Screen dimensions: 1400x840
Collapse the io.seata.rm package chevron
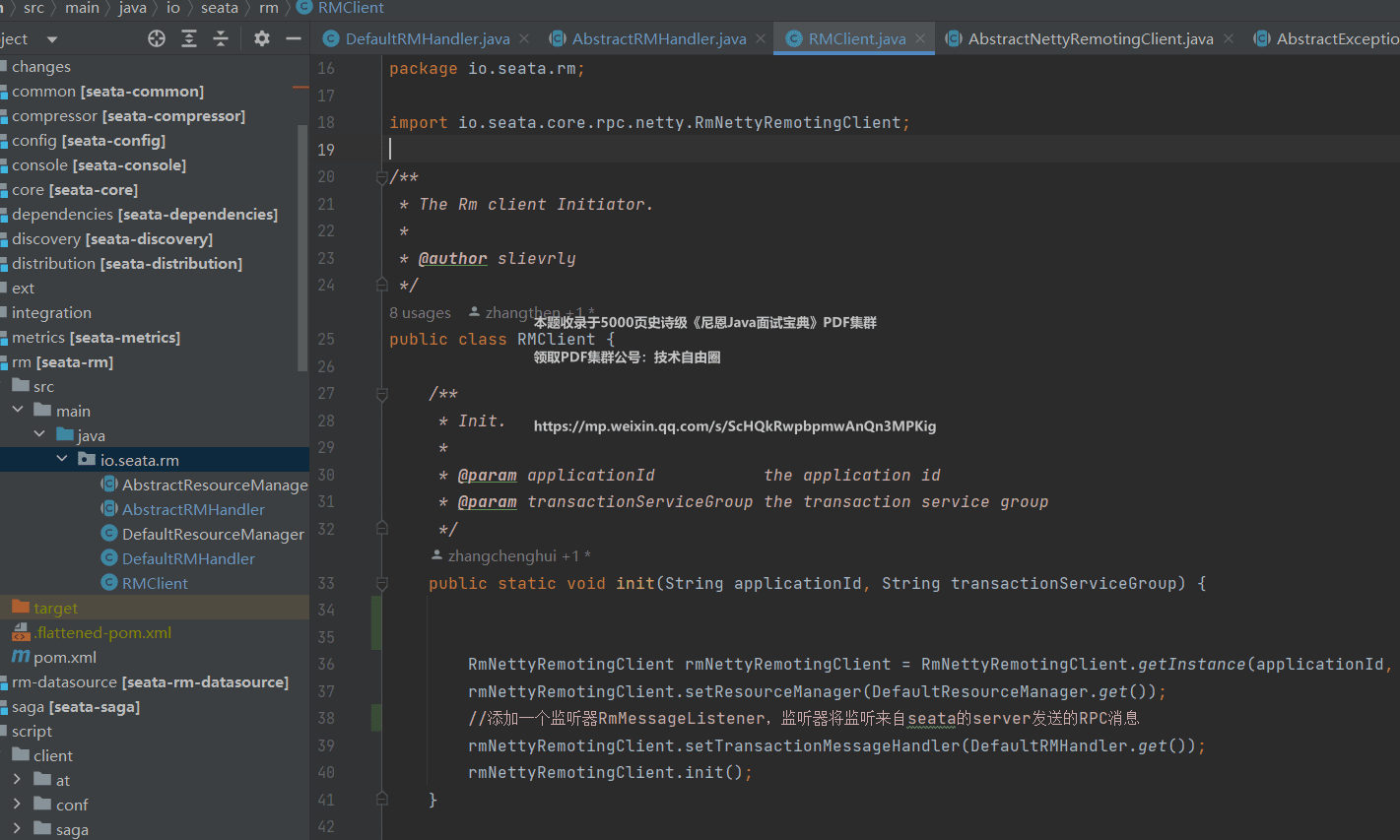click(62, 459)
